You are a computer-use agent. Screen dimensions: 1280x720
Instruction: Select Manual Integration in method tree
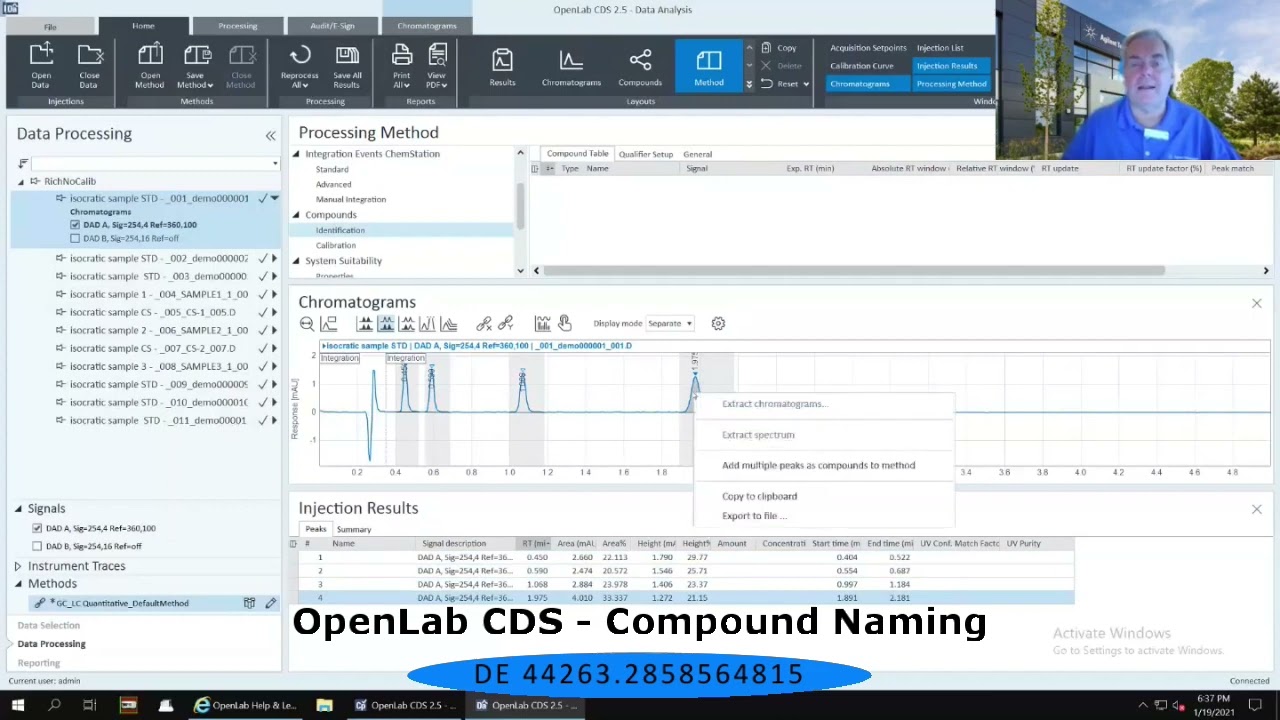click(x=351, y=199)
